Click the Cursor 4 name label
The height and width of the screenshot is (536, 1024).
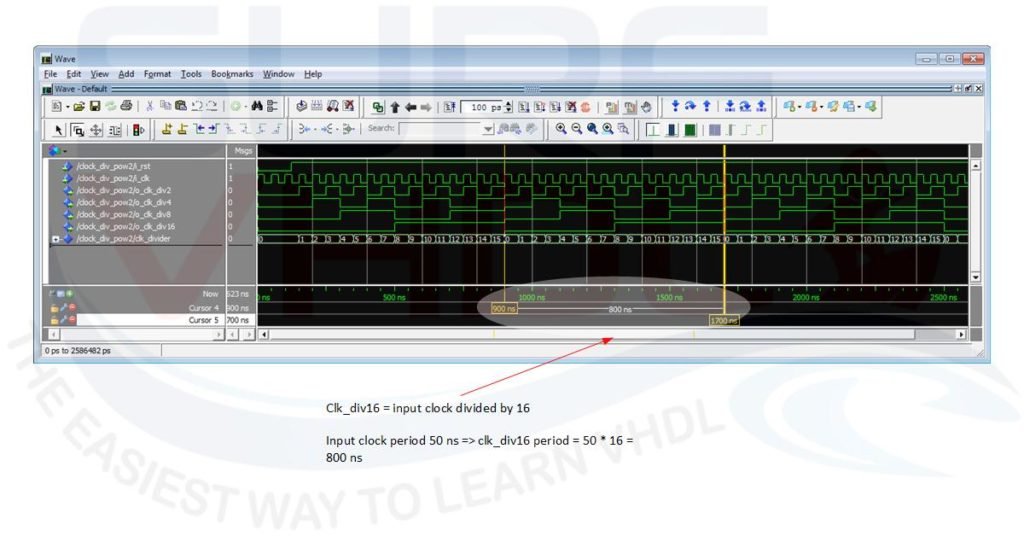204,307
